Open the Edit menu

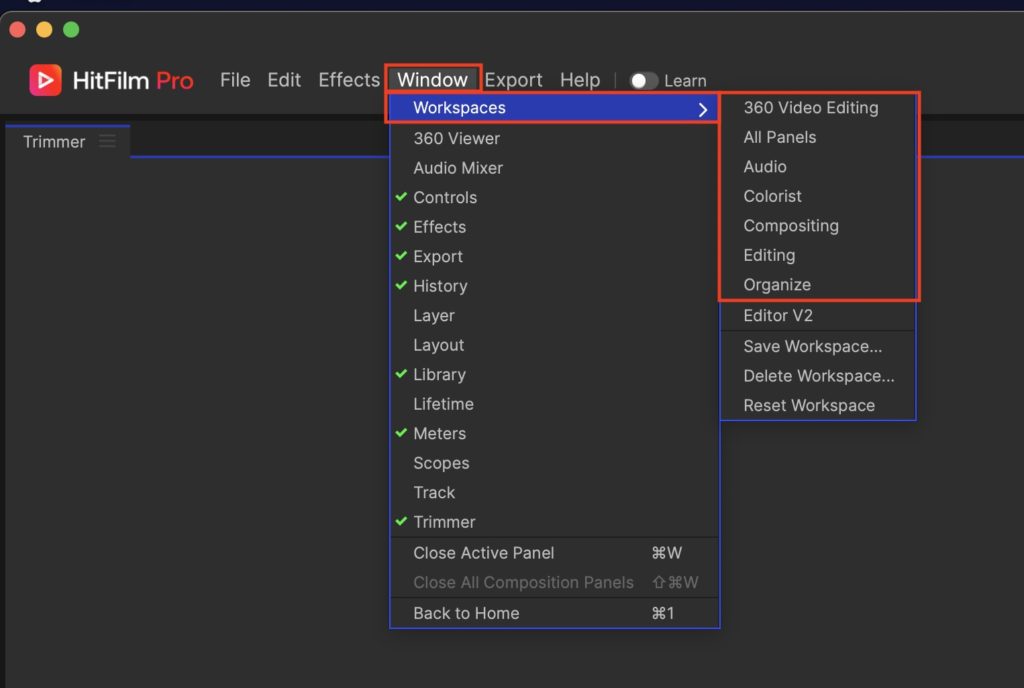pos(284,80)
